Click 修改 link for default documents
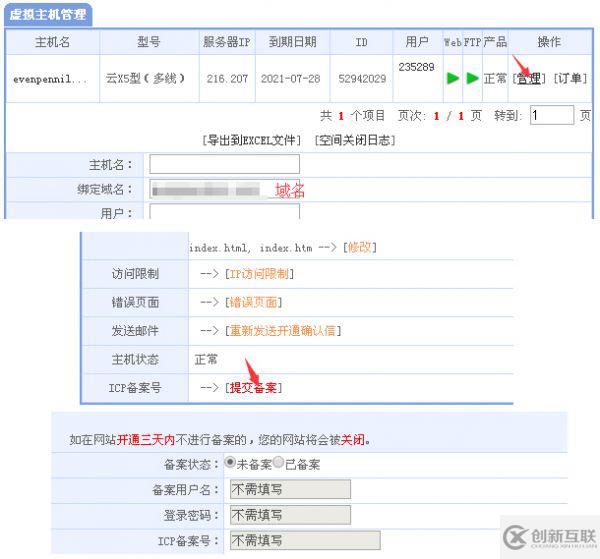The image size is (600, 559). [x=360, y=248]
